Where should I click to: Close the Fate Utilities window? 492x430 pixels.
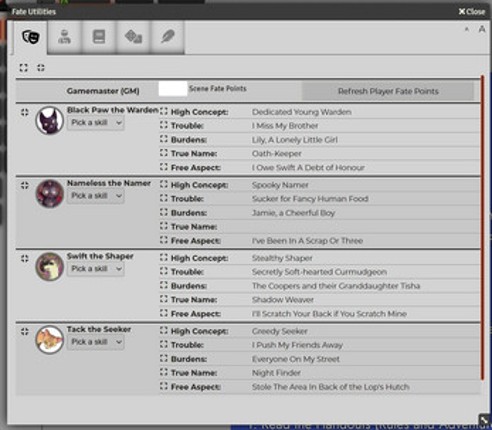472,12
